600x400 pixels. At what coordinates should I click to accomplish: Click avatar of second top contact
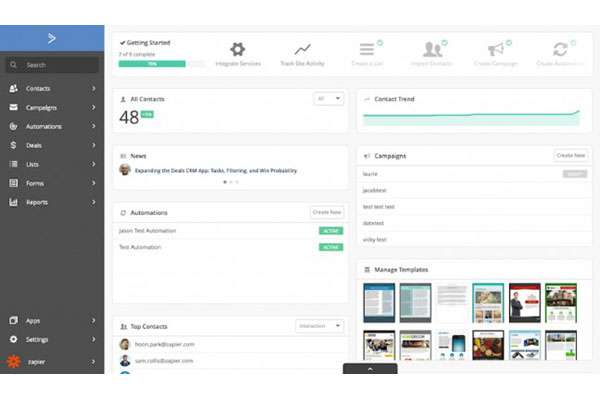coord(125,361)
